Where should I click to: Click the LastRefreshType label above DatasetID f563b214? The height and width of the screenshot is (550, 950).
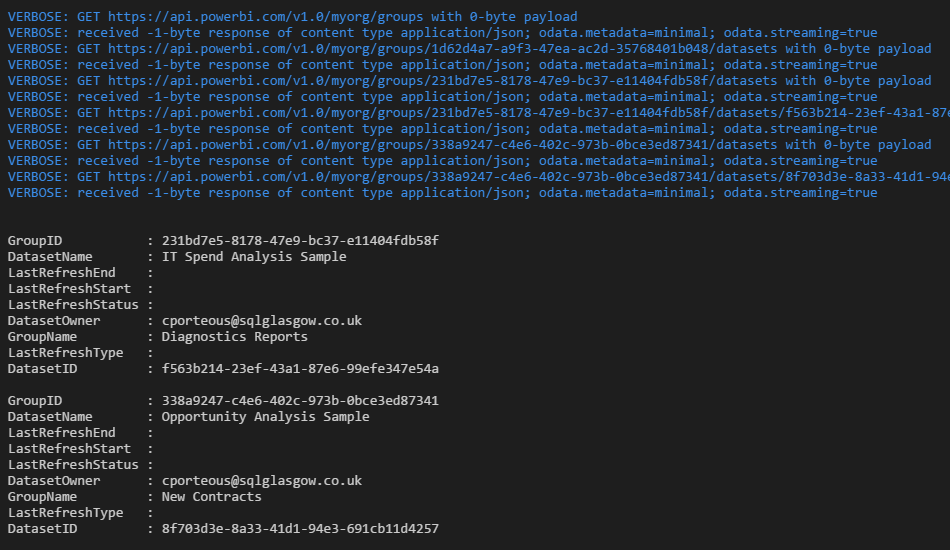point(66,353)
